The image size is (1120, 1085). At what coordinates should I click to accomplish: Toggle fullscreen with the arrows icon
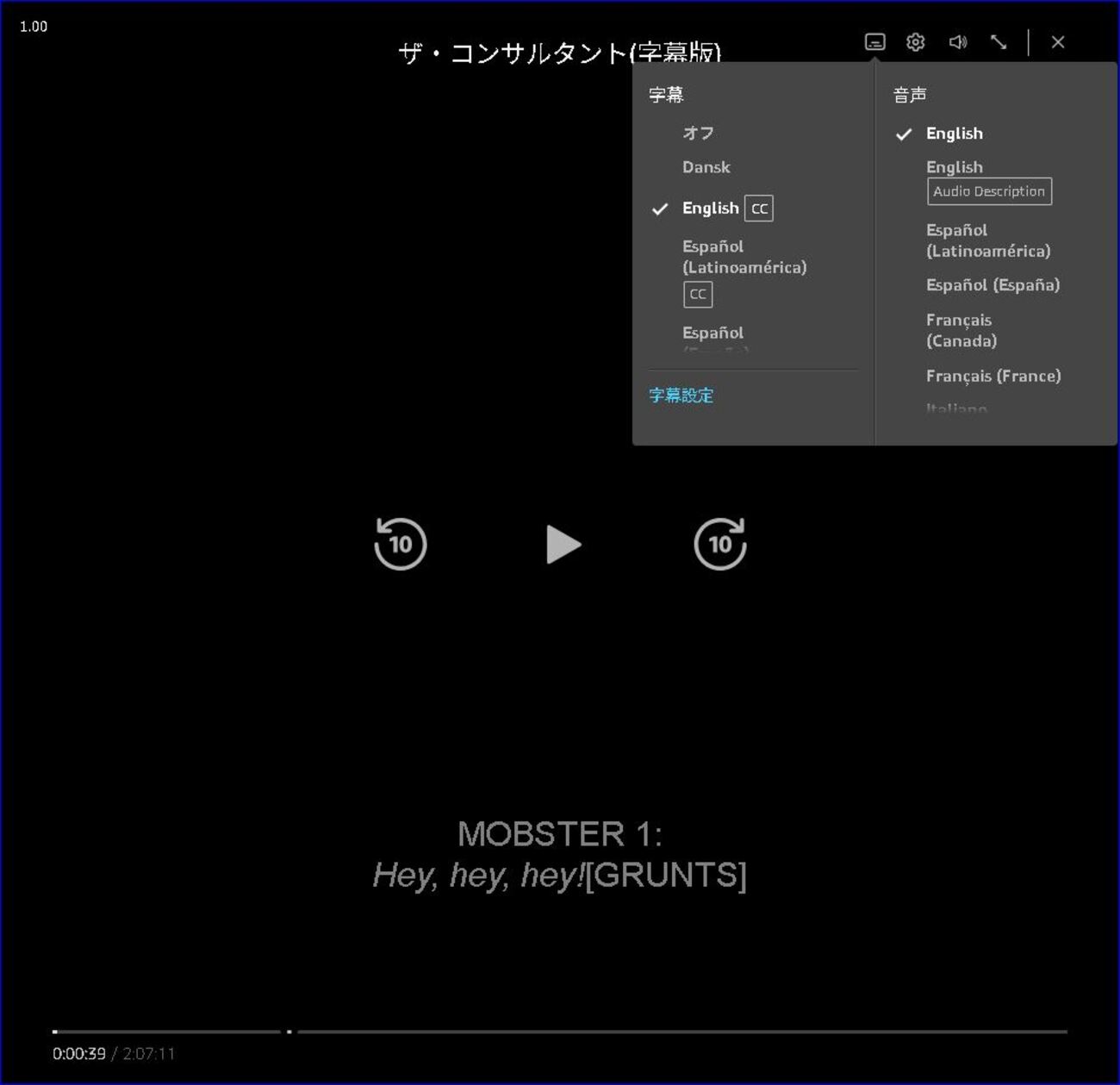(x=999, y=41)
